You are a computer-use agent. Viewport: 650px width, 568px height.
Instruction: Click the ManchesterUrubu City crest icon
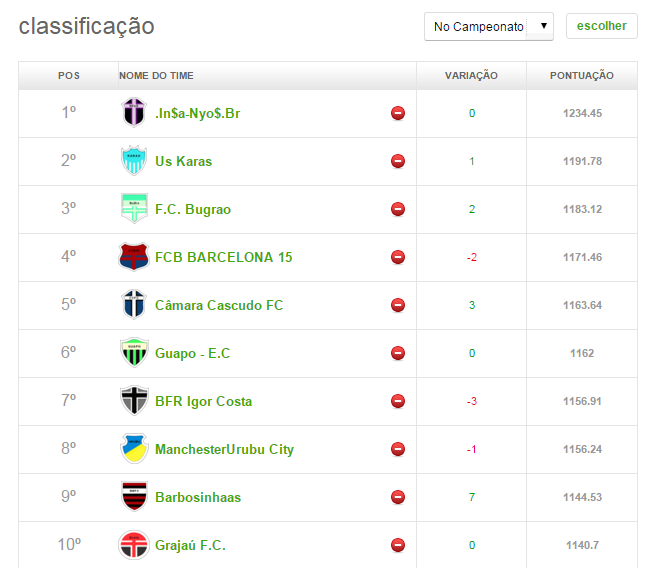pos(133,449)
